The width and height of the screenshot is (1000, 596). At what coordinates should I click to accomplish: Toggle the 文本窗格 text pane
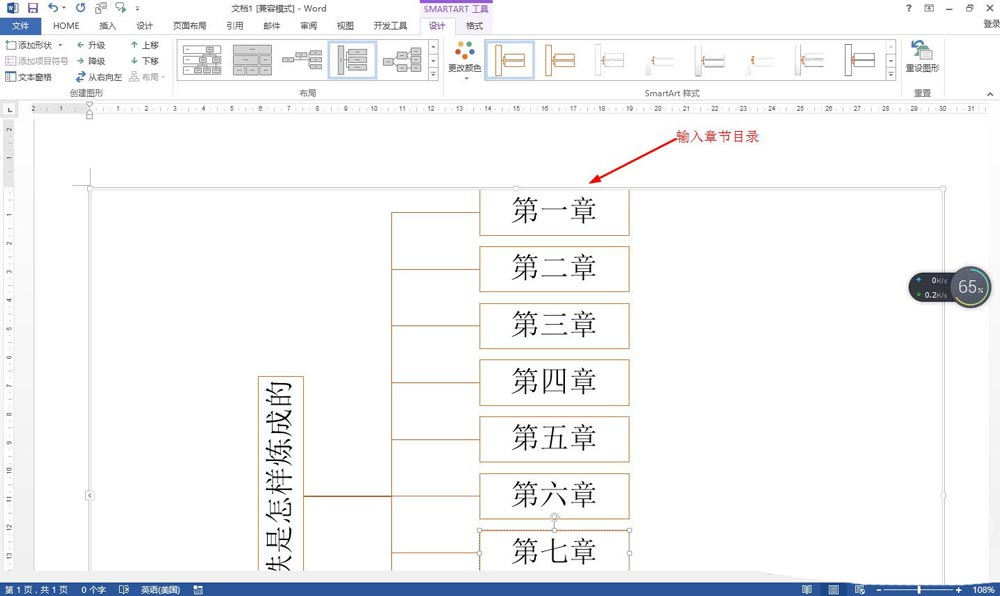click(29, 77)
